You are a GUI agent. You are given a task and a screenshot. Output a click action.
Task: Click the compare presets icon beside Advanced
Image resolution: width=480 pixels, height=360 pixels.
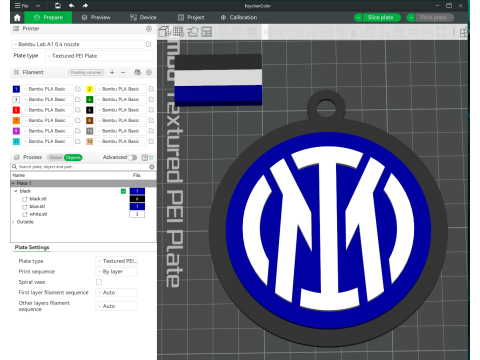145,157
